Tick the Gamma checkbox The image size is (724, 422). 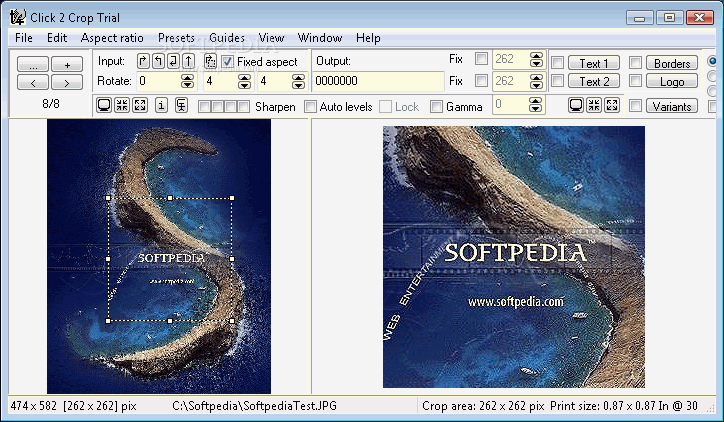[x=436, y=107]
